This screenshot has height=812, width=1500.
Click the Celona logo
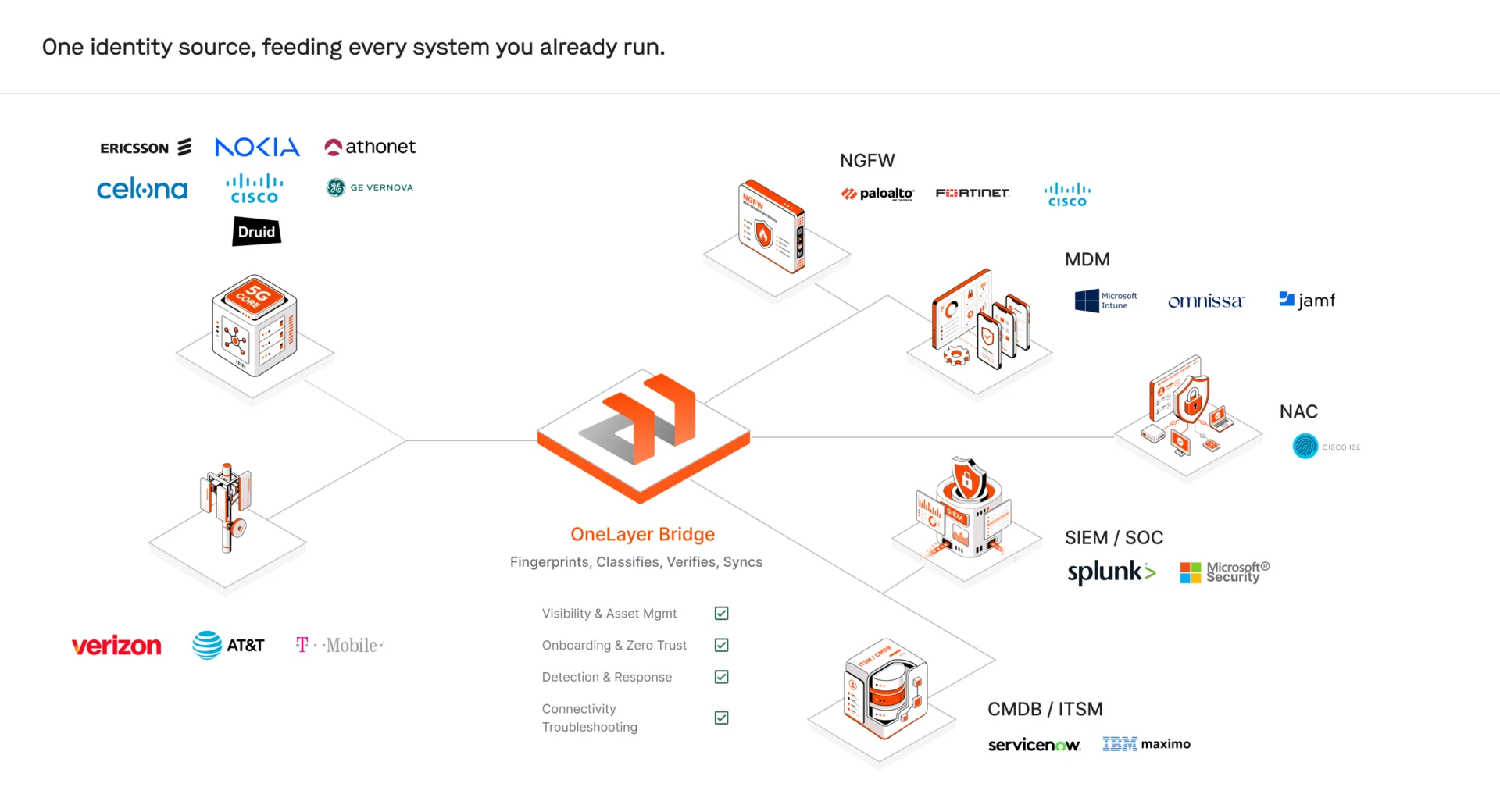142,189
